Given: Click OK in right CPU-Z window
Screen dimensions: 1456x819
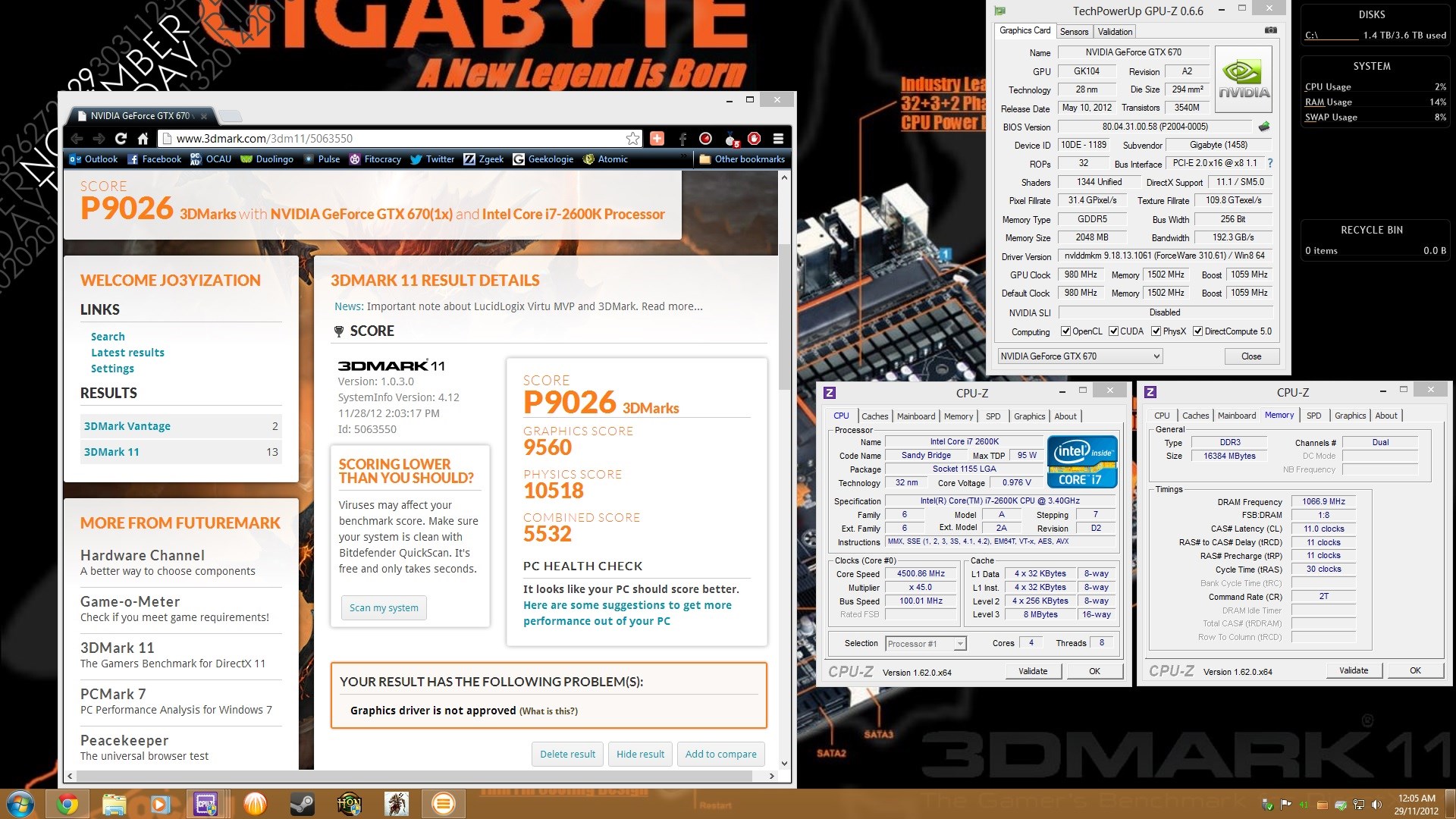Looking at the screenshot, I should [1415, 670].
